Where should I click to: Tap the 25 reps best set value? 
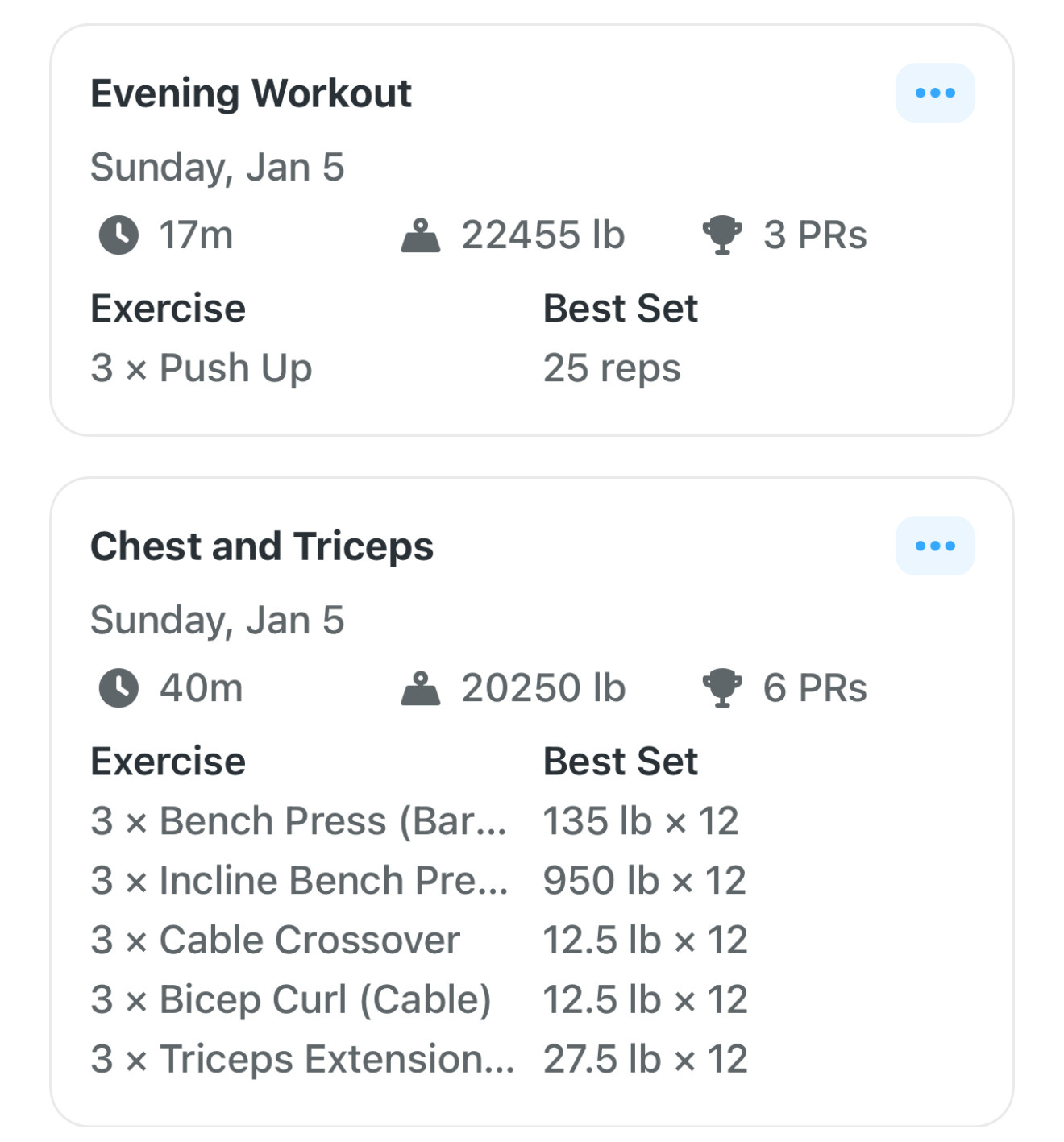click(x=612, y=368)
